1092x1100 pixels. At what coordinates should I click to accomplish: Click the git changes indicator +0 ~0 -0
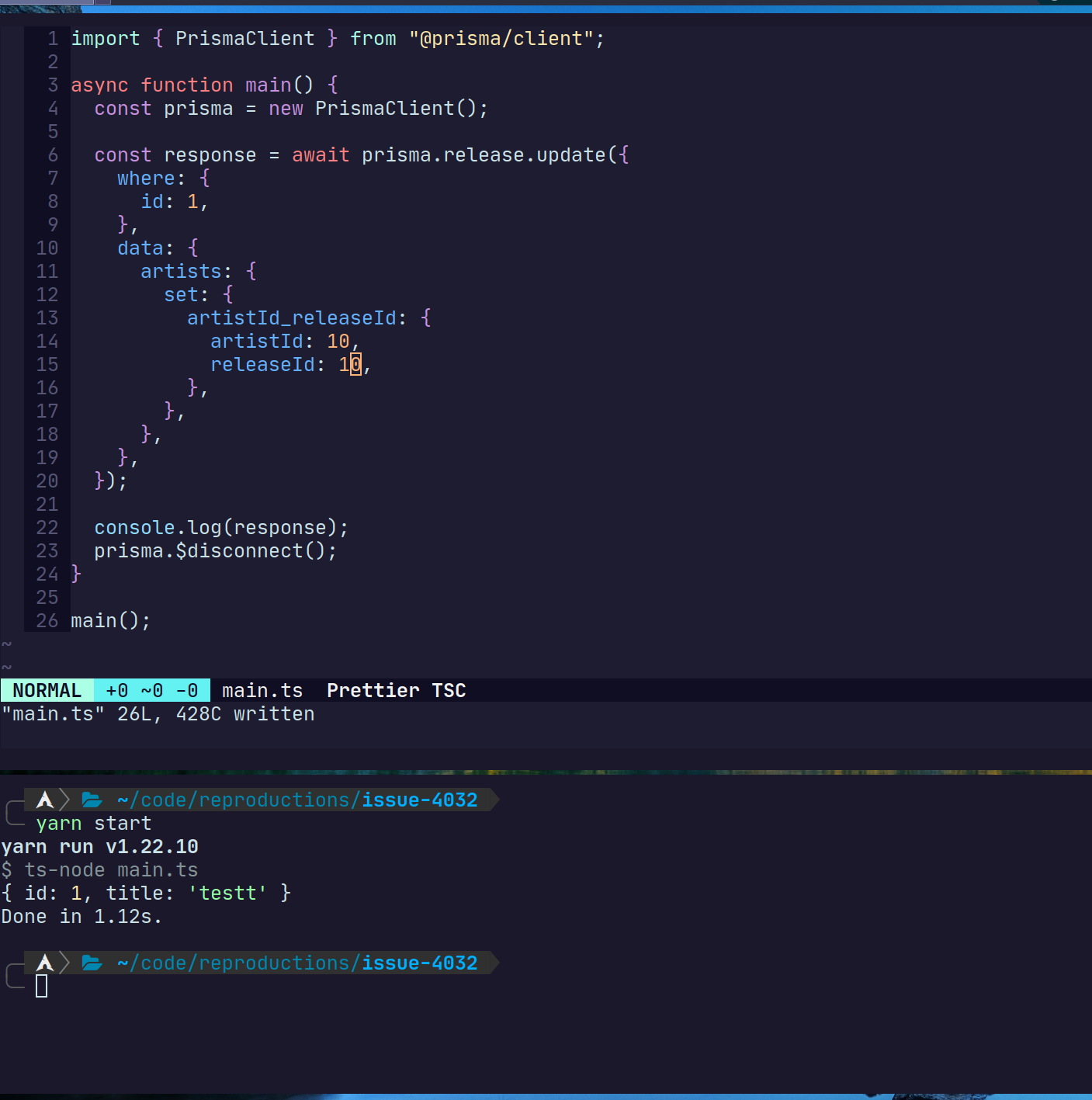(152, 690)
